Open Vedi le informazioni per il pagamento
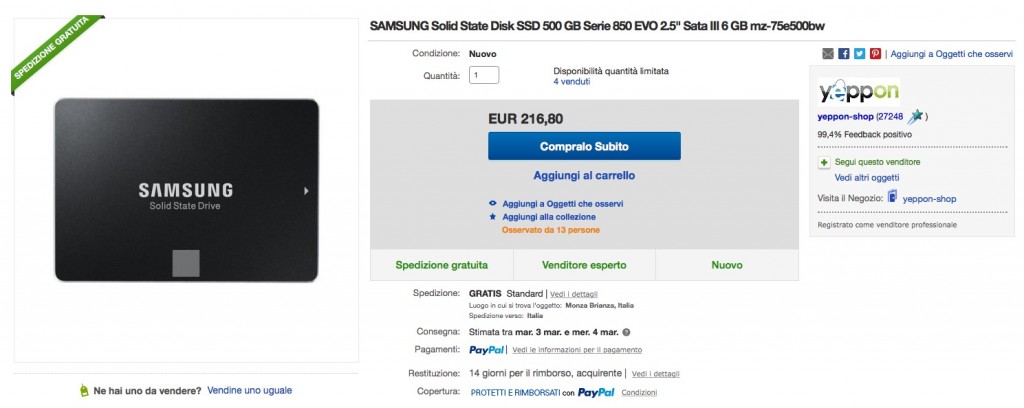Viewport: 1024px width, 408px height. pos(577,350)
